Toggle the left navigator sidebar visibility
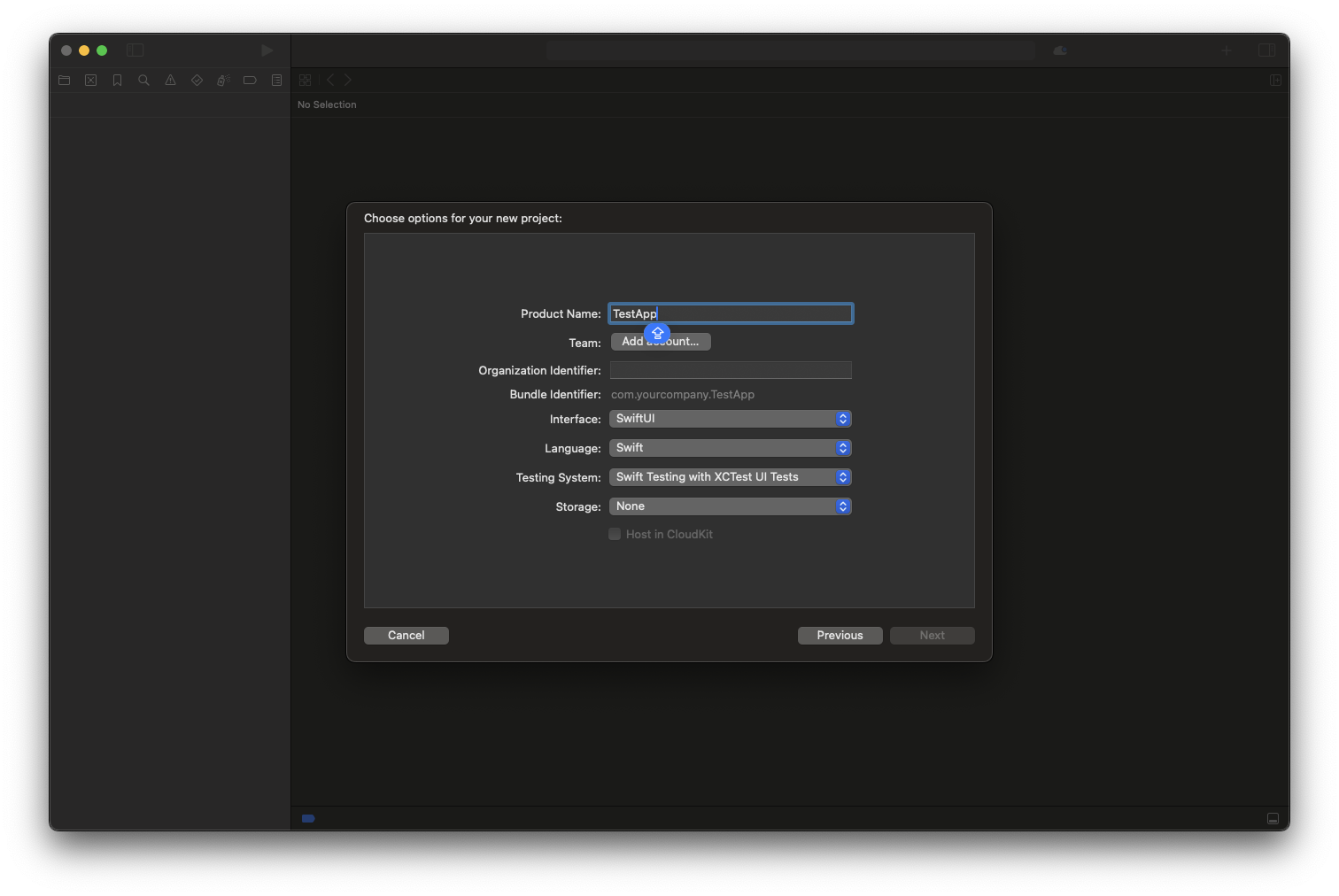This screenshot has width=1339, height=896. pos(135,50)
